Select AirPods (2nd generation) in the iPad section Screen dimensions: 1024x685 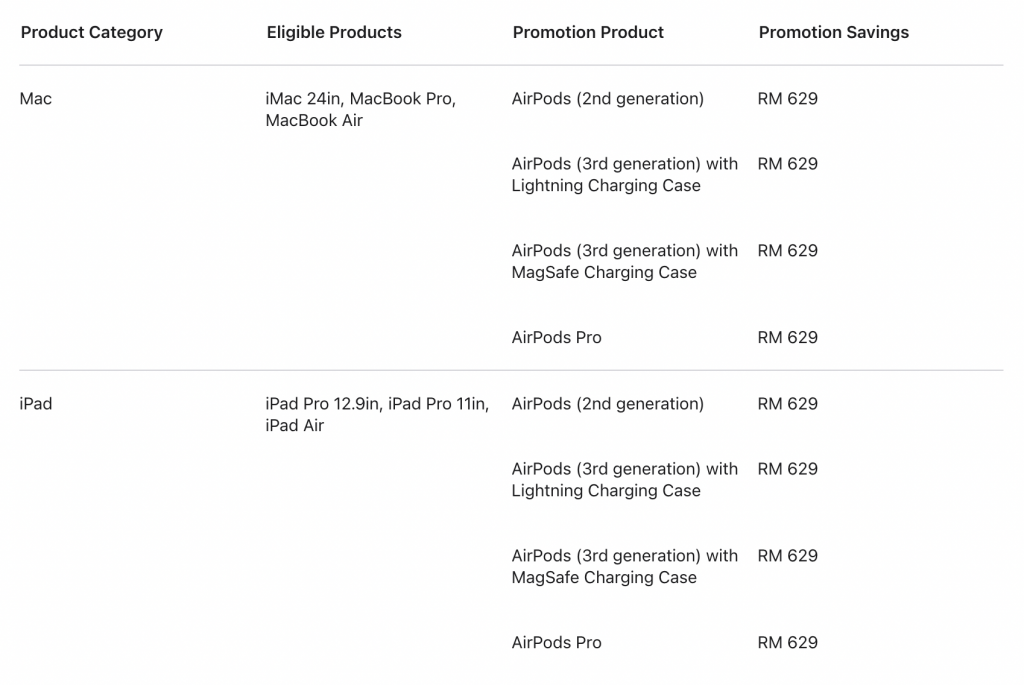click(607, 404)
